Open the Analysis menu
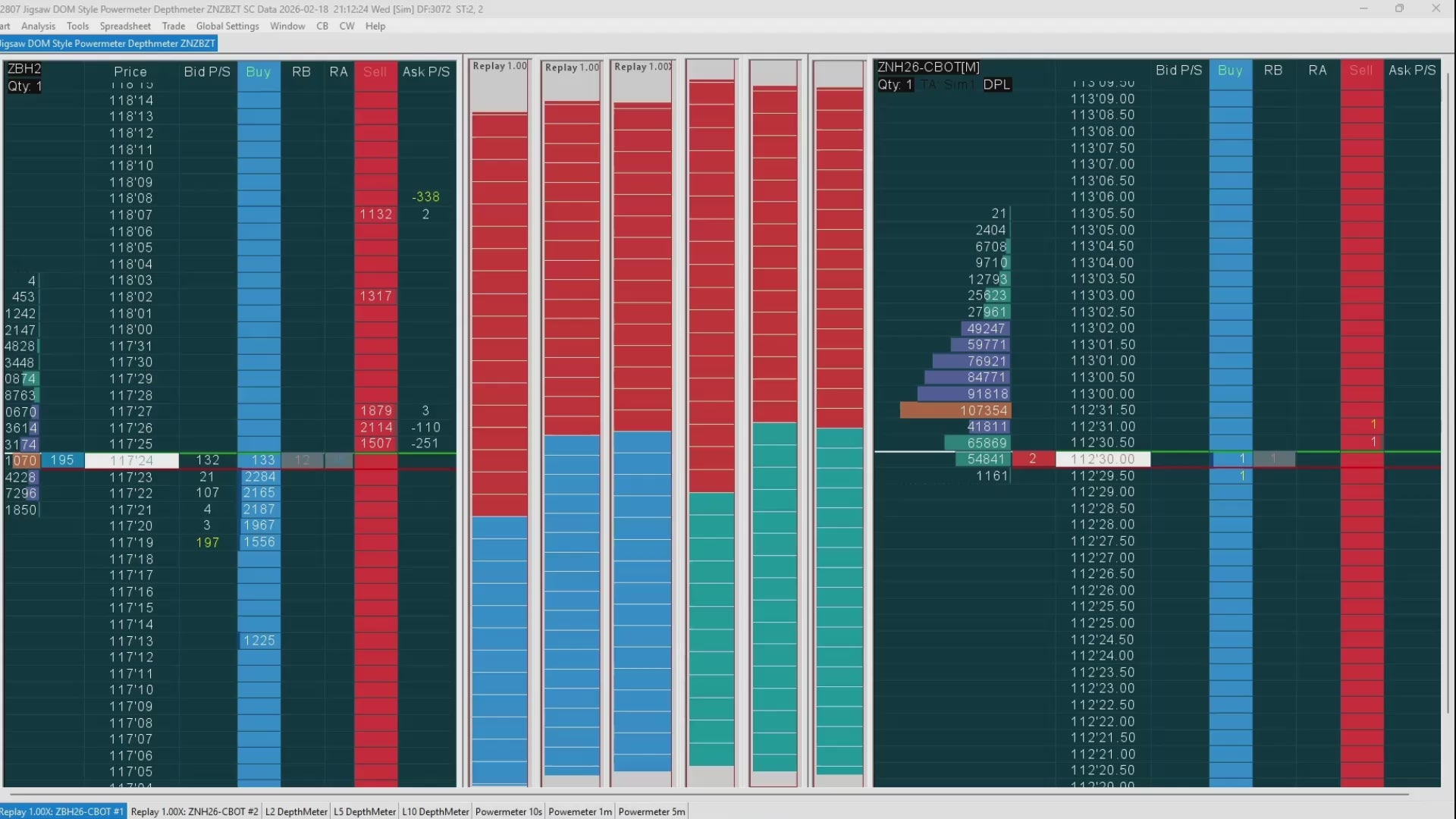Screen dimensions: 1456x819 (38, 26)
